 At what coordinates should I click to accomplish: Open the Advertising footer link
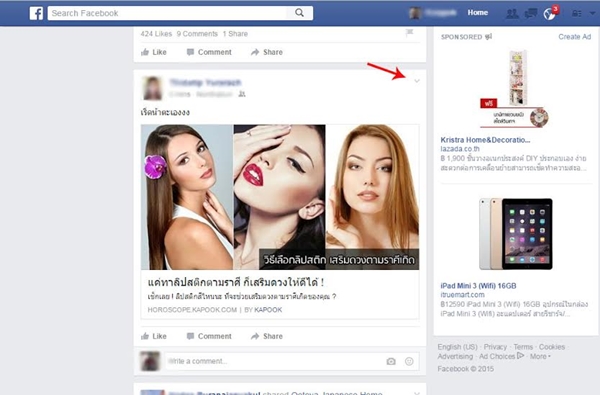(x=455, y=356)
